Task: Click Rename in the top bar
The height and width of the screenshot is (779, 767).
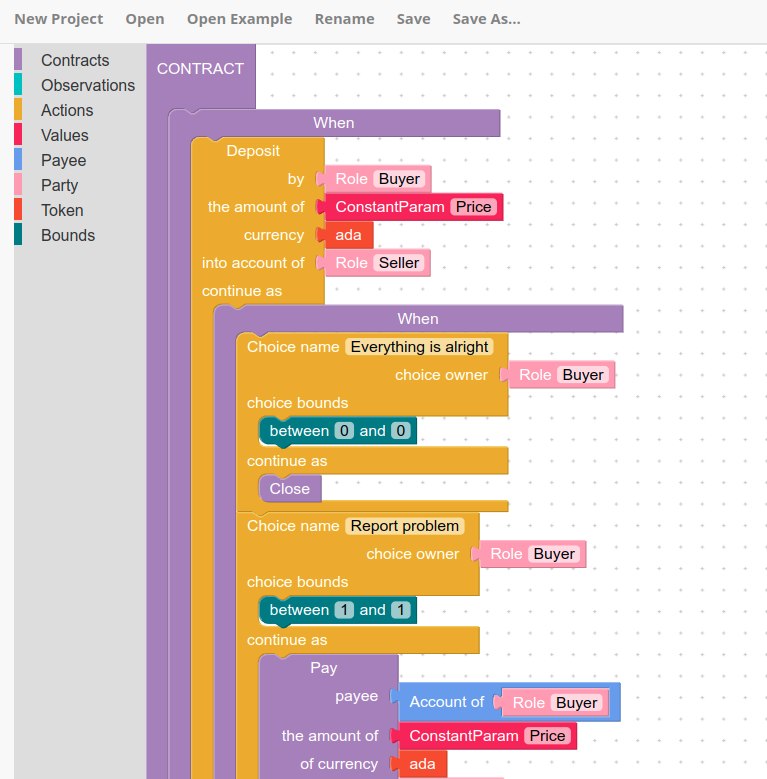Action: coord(344,19)
